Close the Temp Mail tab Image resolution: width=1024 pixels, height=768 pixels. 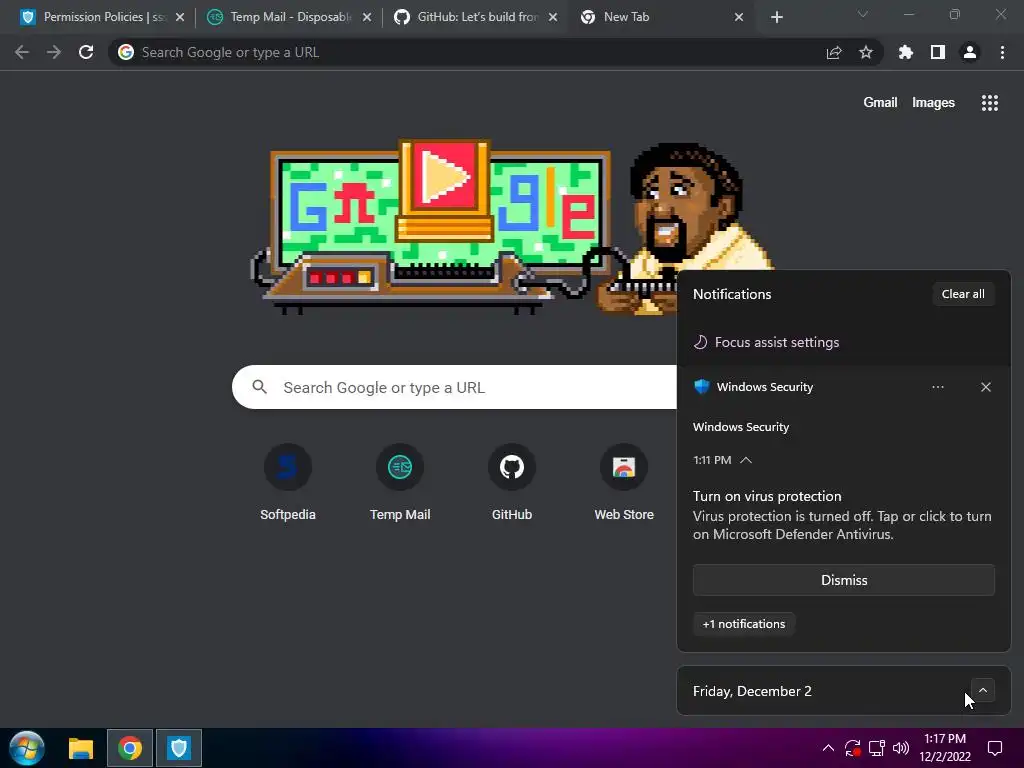[x=366, y=17]
